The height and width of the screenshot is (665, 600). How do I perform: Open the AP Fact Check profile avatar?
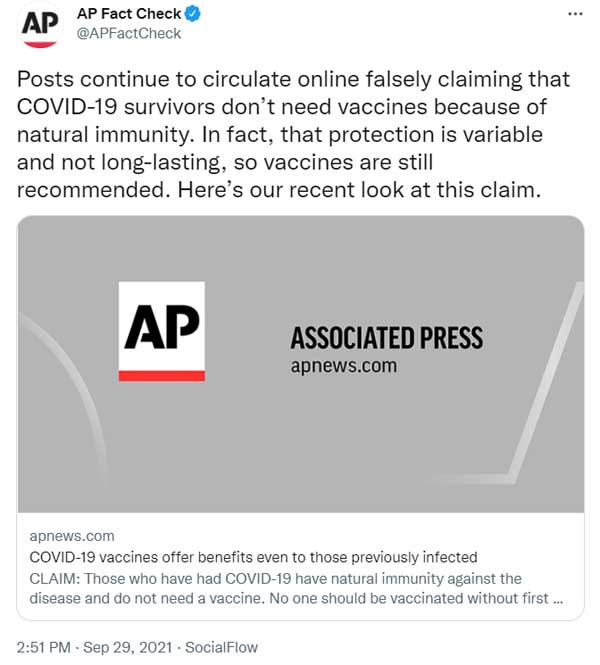point(40,27)
